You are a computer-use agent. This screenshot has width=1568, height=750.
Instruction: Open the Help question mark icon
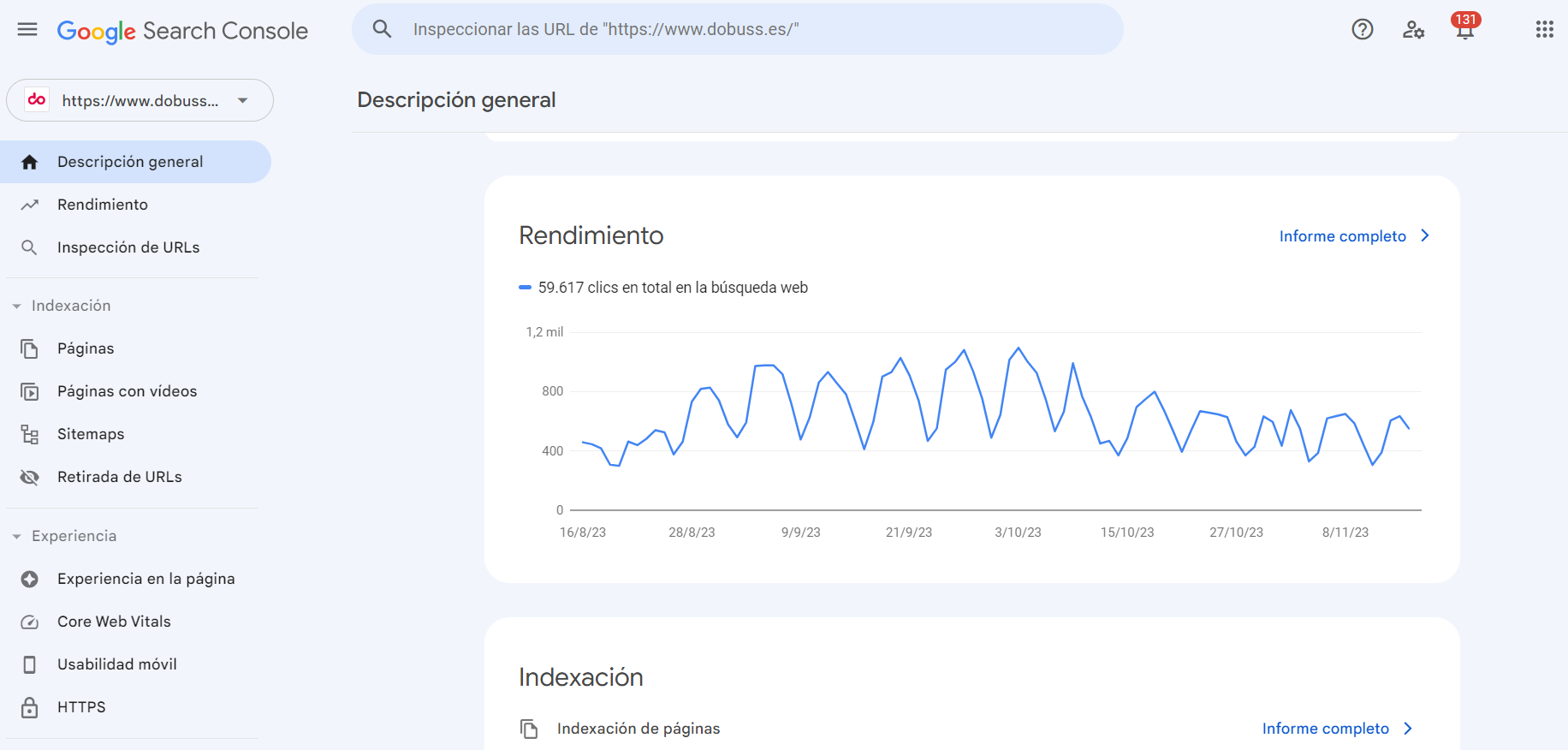[1363, 29]
